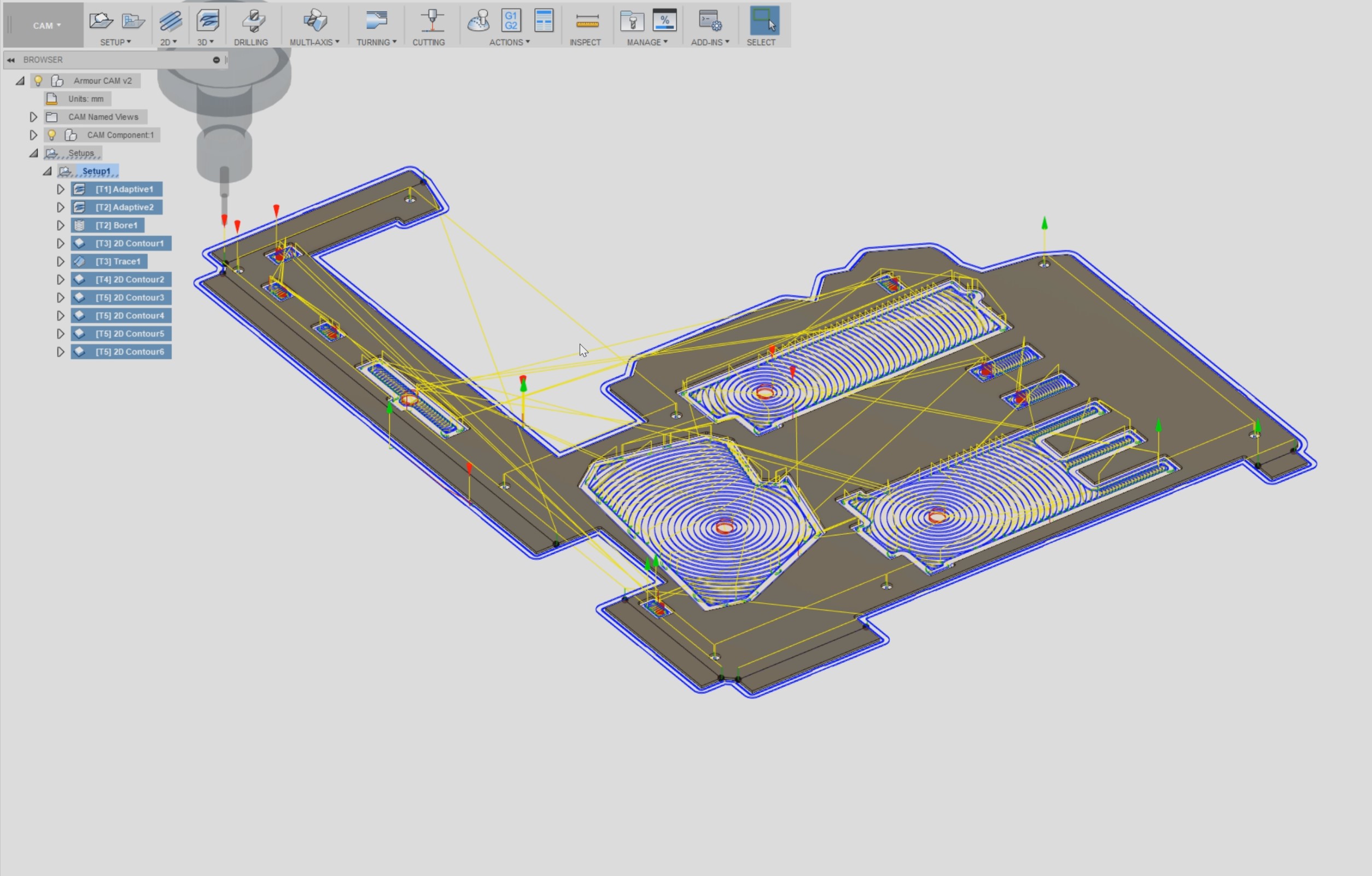
Task: Open the Setup Sheet icon
Action: pyautogui.click(x=544, y=21)
